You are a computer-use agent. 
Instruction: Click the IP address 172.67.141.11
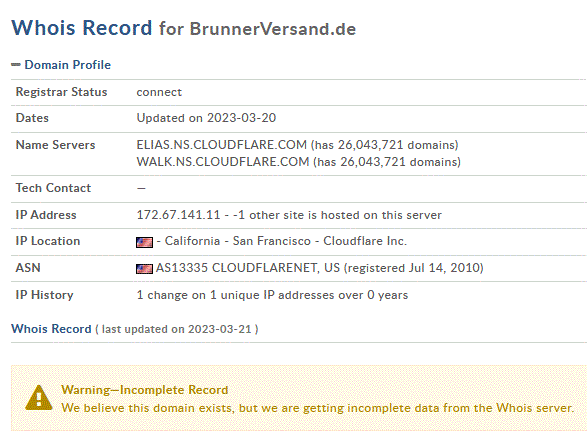tap(178, 215)
